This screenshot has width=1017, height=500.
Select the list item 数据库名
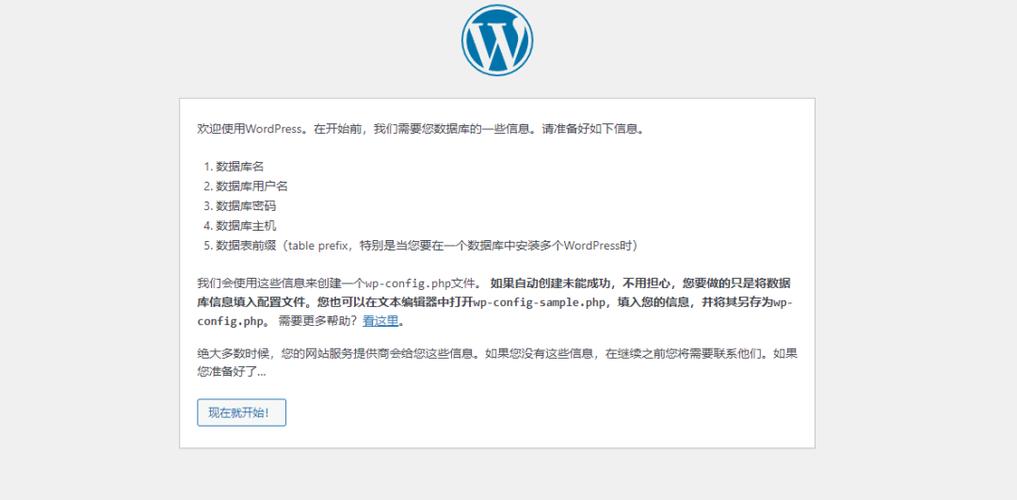click(x=240, y=167)
